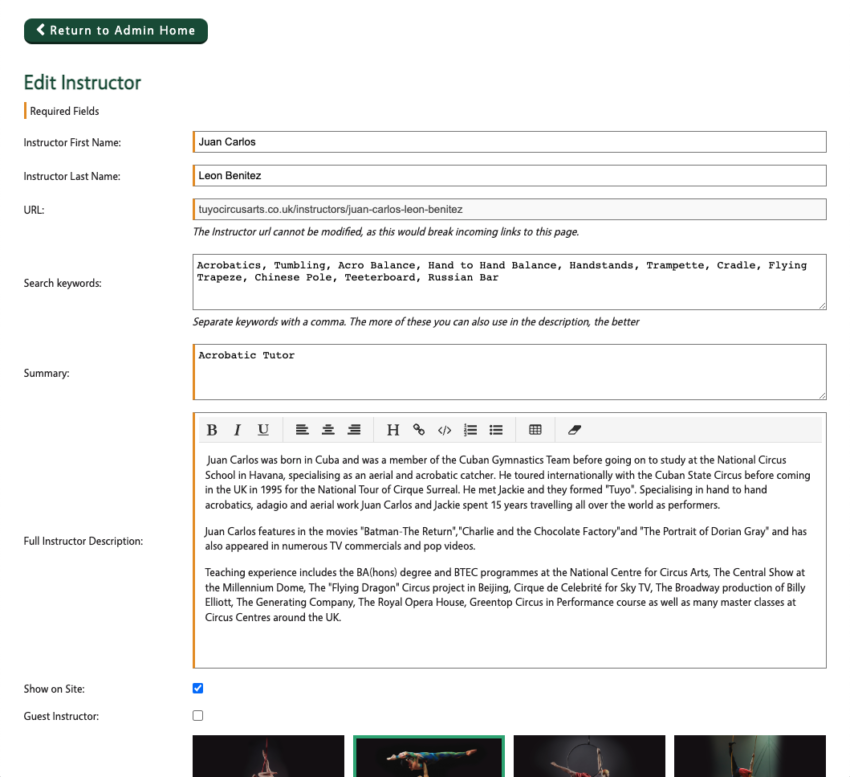850x777 pixels.
Task: Center align the description text
Action: (x=328, y=430)
